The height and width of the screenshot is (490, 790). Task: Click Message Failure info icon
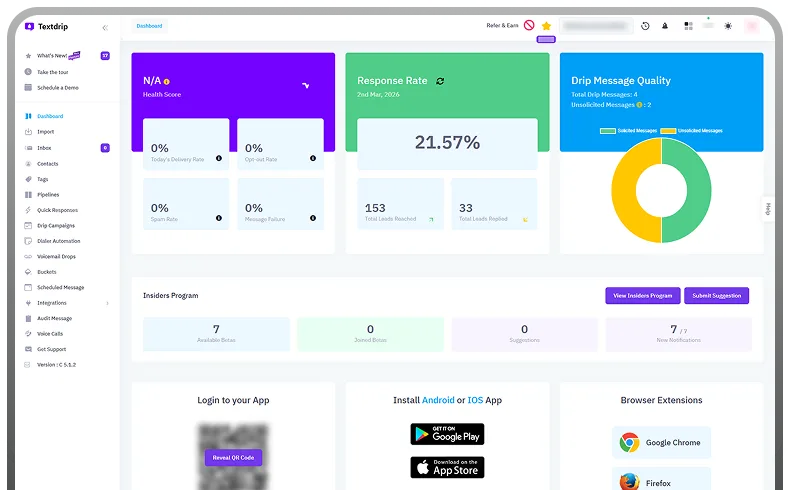(x=313, y=218)
